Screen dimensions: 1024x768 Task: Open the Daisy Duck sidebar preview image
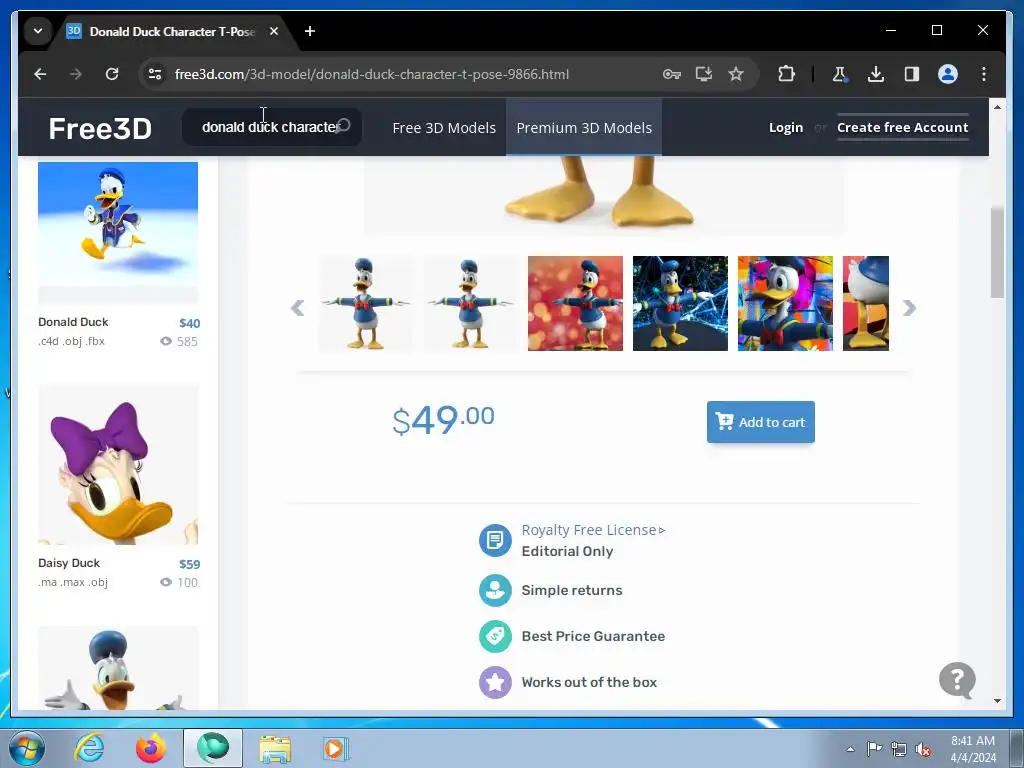118,465
